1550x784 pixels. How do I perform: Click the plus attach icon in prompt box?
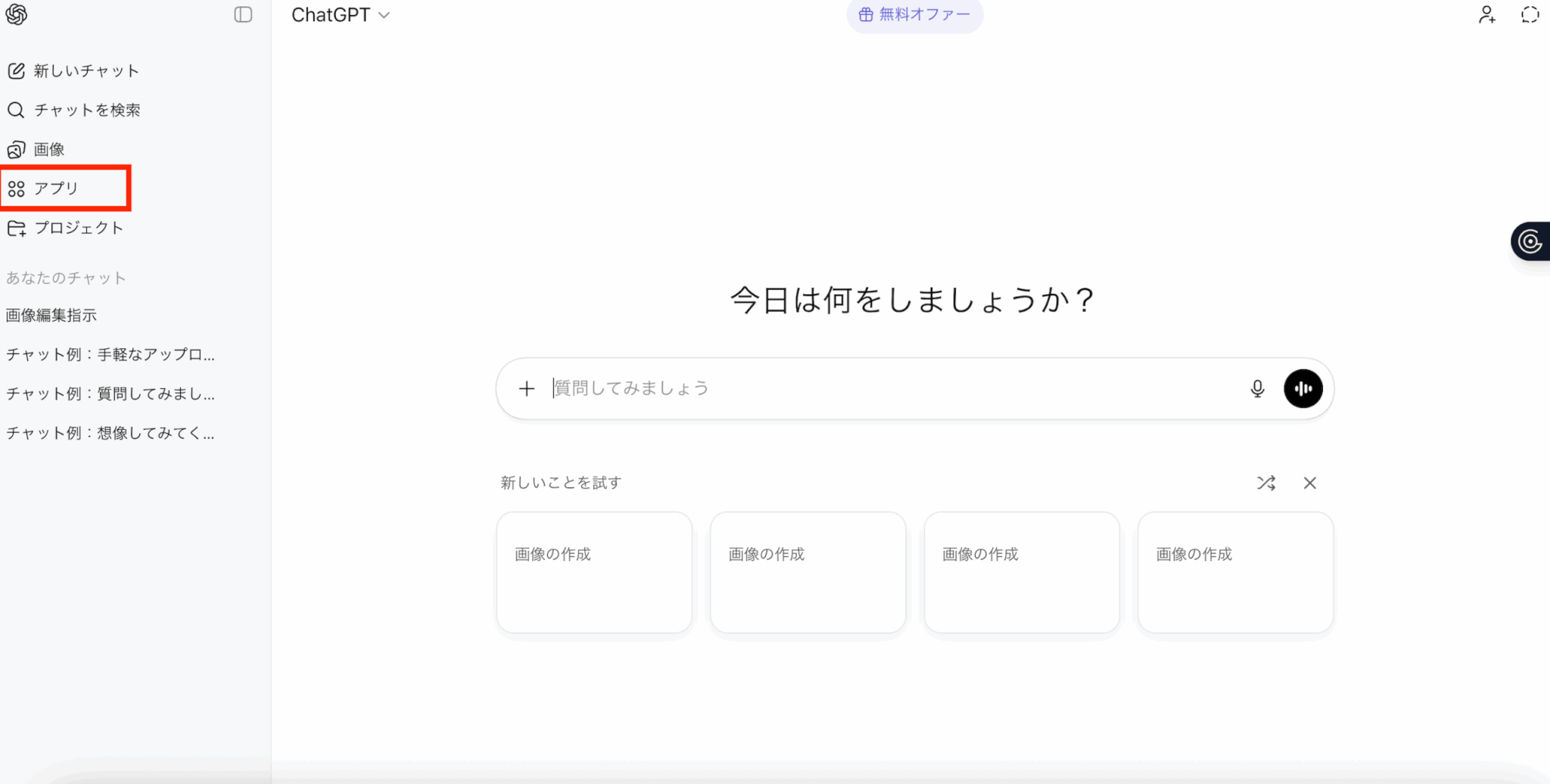pyautogui.click(x=527, y=389)
